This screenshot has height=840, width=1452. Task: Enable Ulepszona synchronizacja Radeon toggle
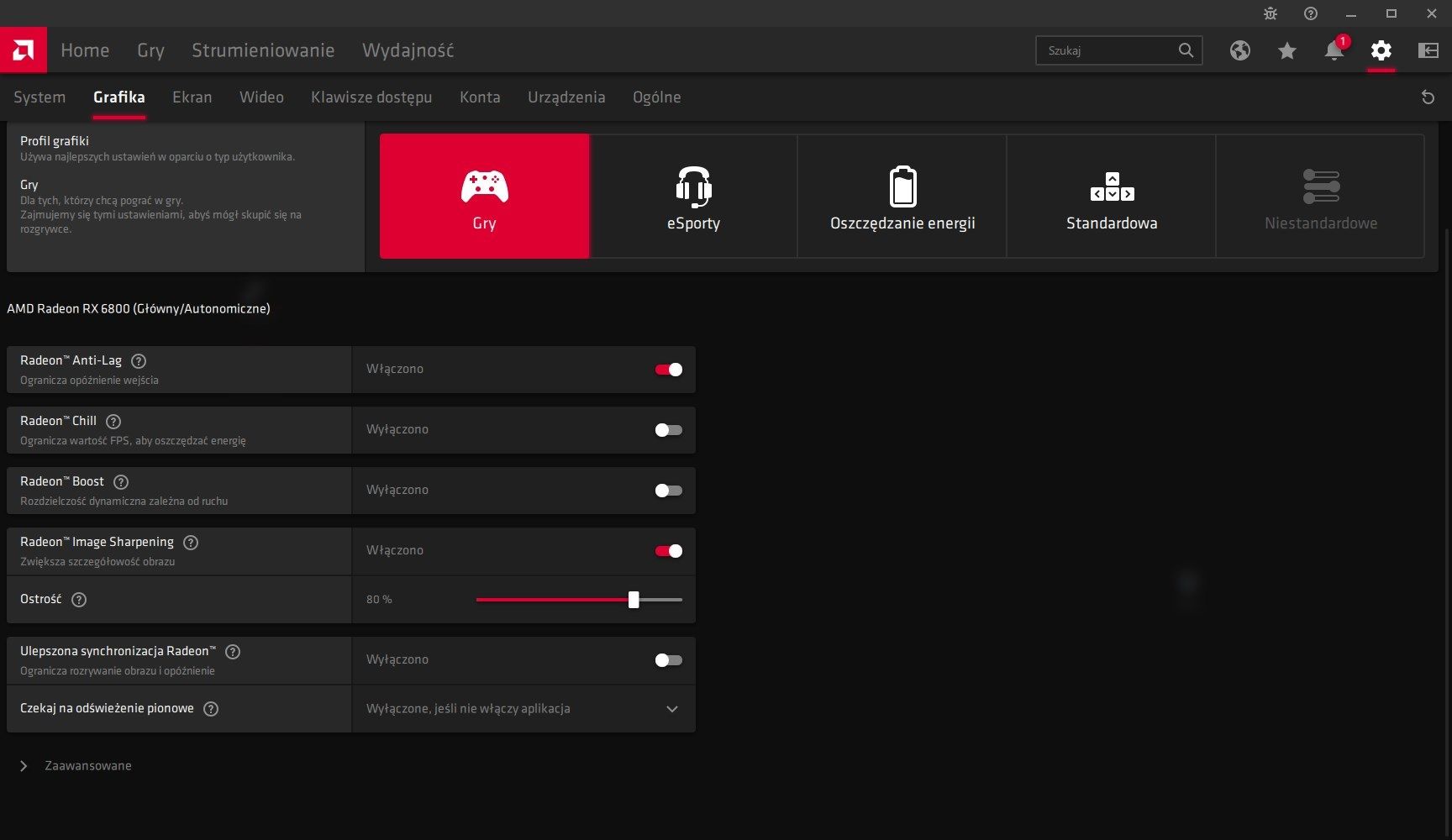pos(669,660)
